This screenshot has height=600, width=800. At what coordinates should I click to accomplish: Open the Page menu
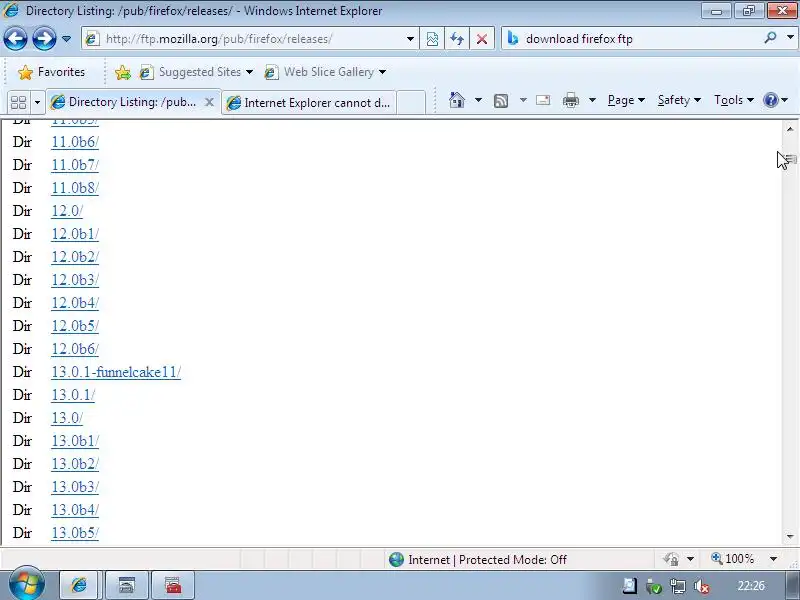pyautogui.click(x=626, y=100)
